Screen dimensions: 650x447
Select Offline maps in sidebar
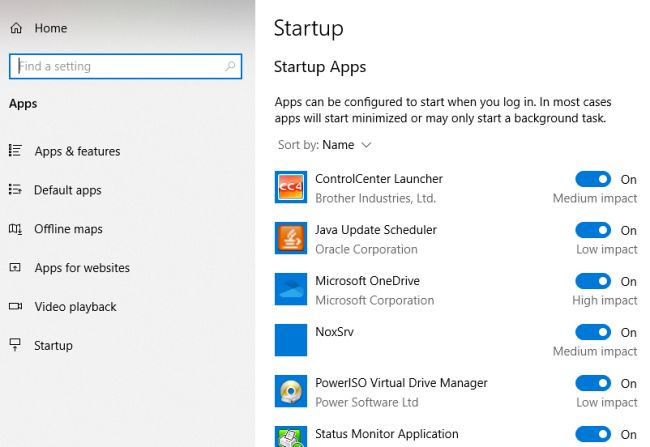click(x=68, y=229)
